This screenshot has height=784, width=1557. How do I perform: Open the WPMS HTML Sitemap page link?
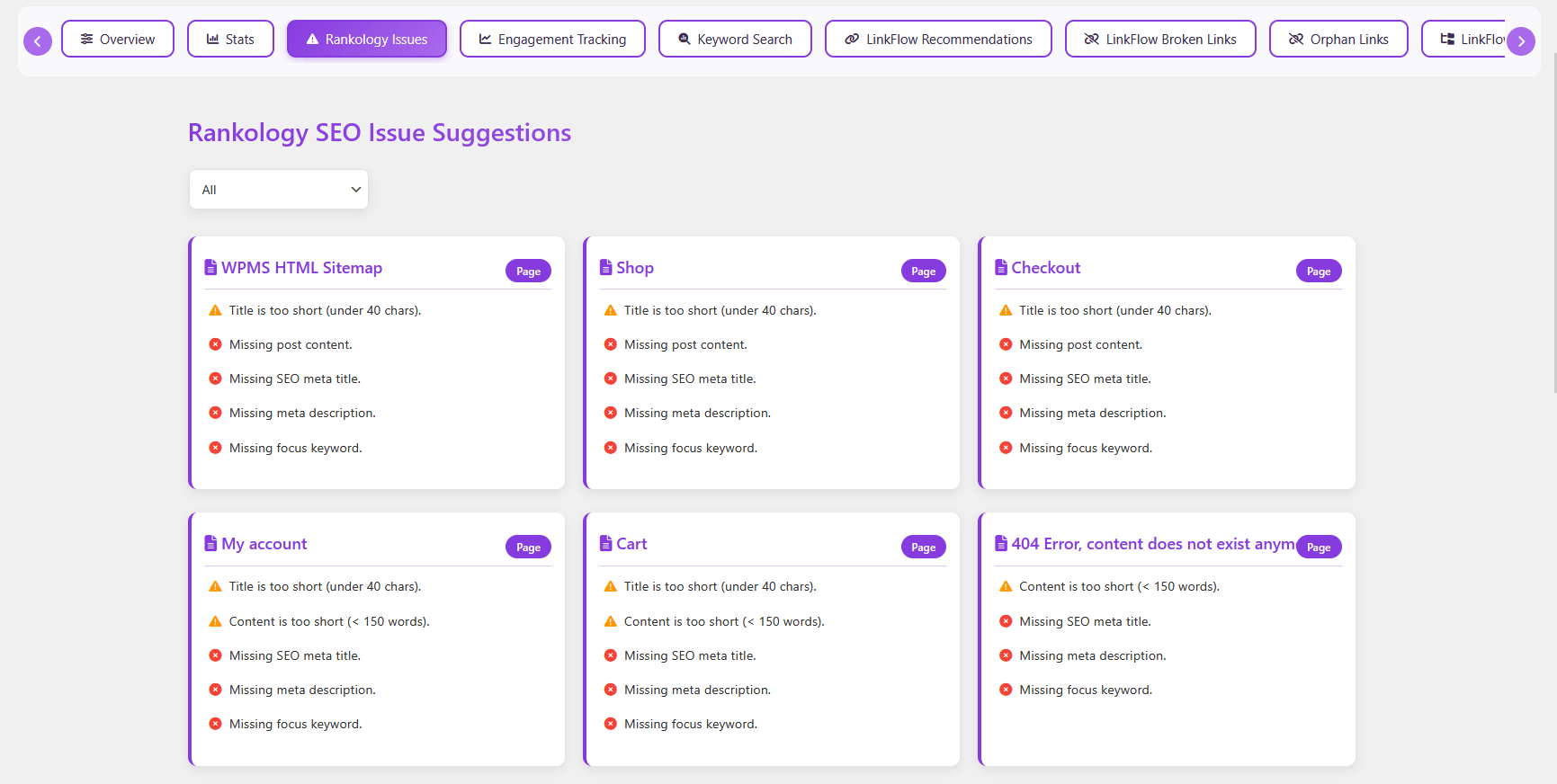click(301, 268)
